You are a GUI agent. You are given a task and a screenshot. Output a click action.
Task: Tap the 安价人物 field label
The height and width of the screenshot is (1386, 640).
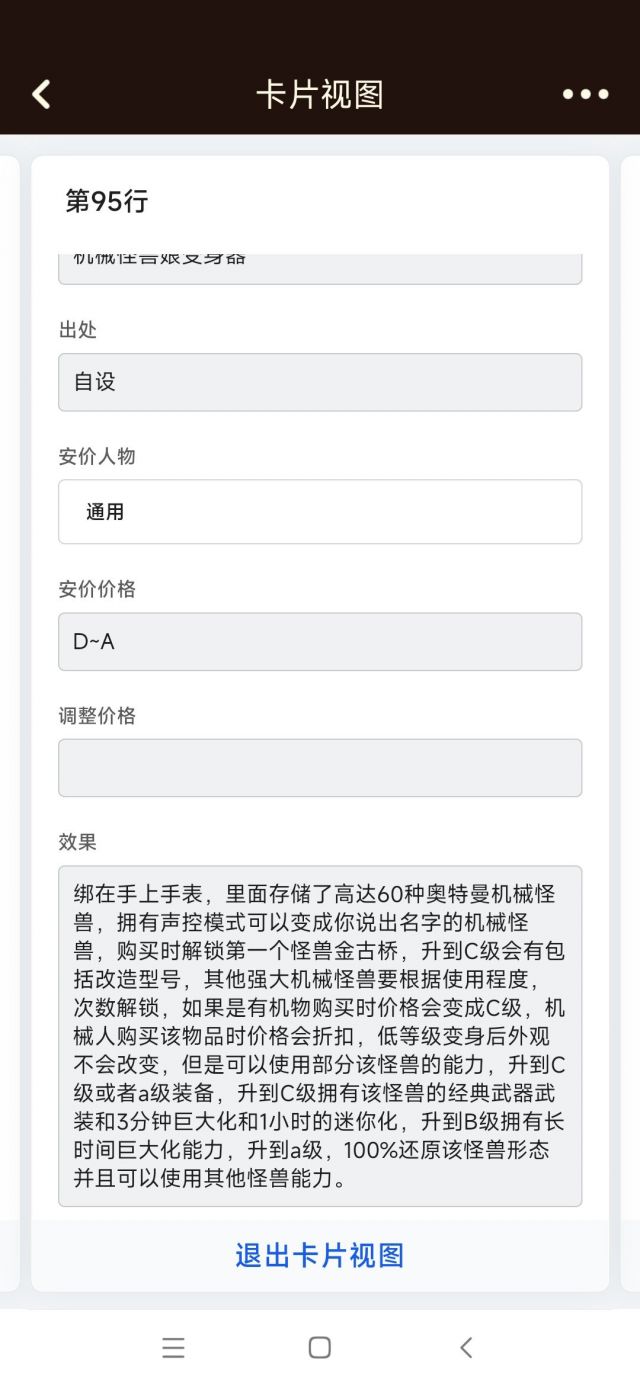pyautogui.click(x=97, y=456)
